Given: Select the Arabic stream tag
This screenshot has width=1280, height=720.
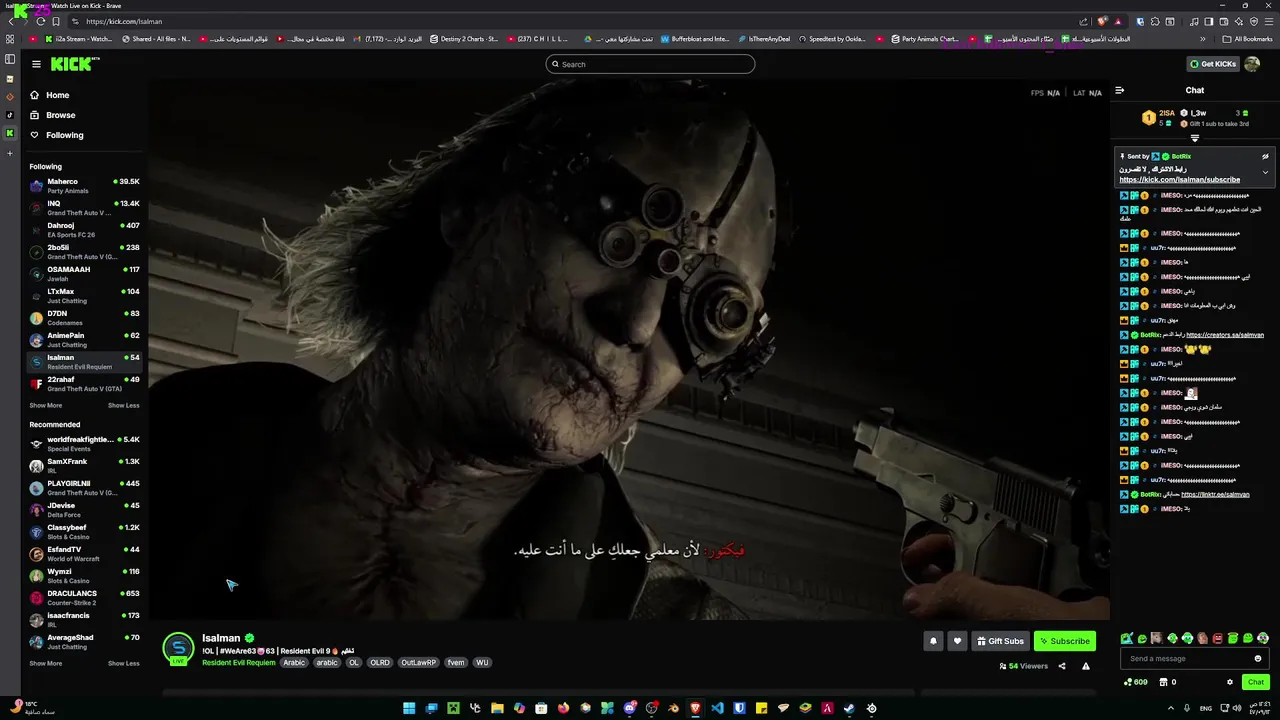Looking at the screenshot, I should (294, 662).
